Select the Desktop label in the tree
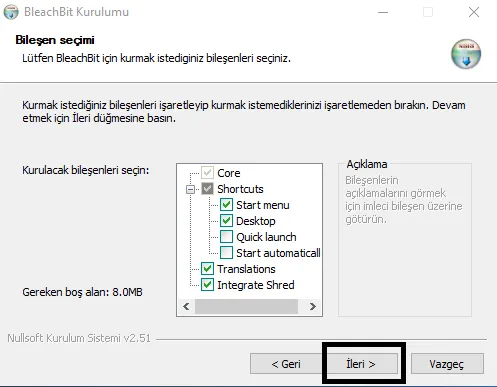 [x=256, y=221]
